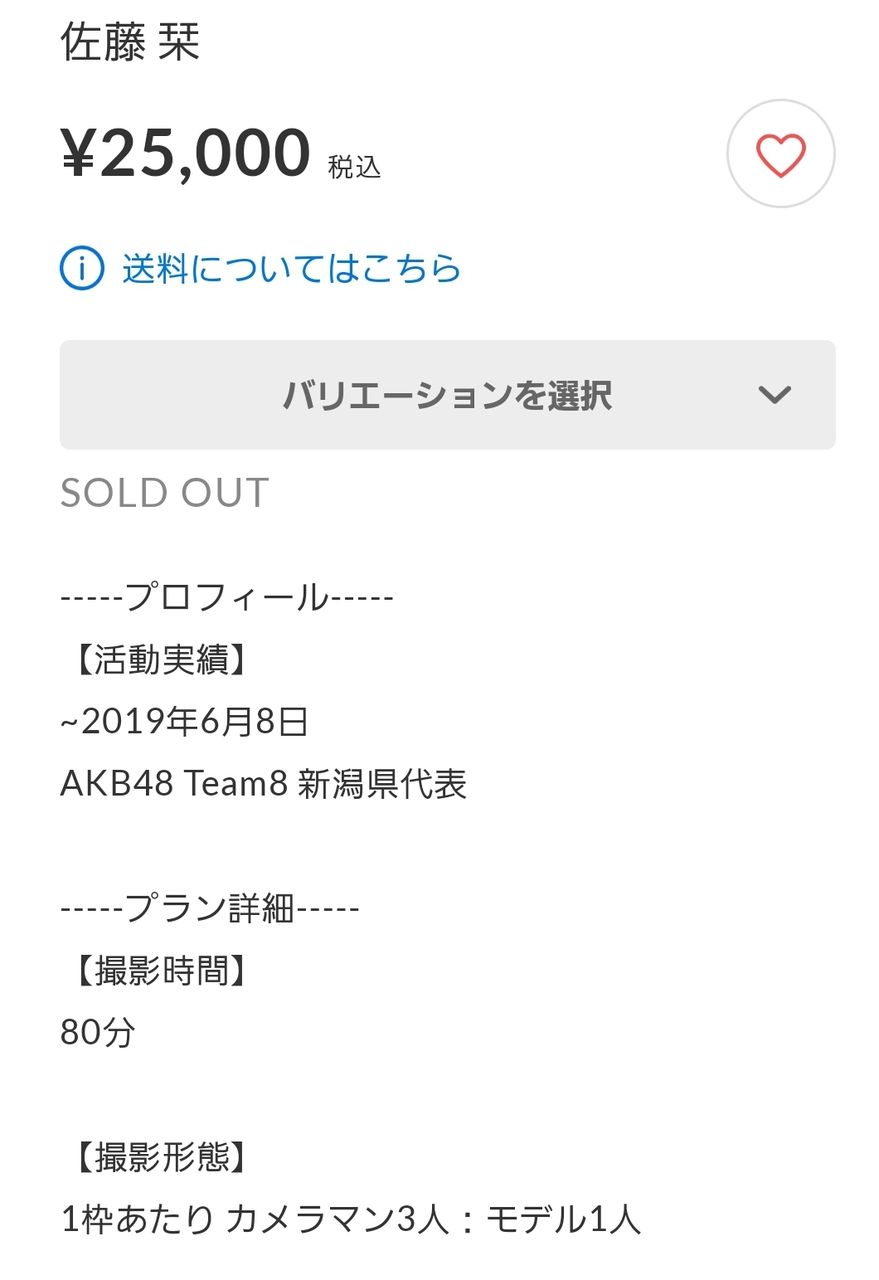Click the chevron arrow on variation selector
Viewport: 879px width, 1280px height.
(x=774, y=395)
